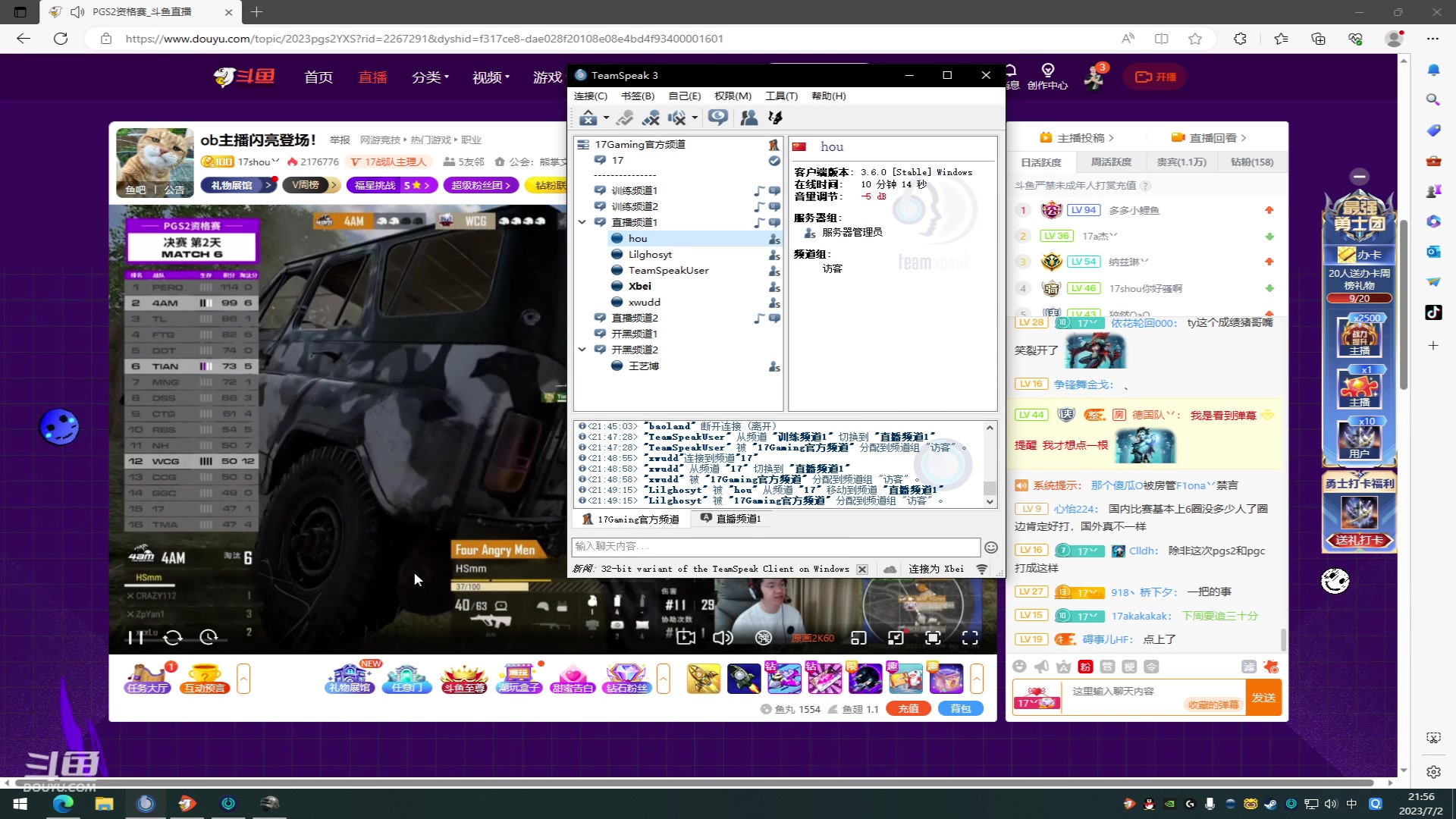This screenshot has height=819, width=1456.
Task: Open the 工具(T) menu in TeamSpeak
Action: click(782, 96)
